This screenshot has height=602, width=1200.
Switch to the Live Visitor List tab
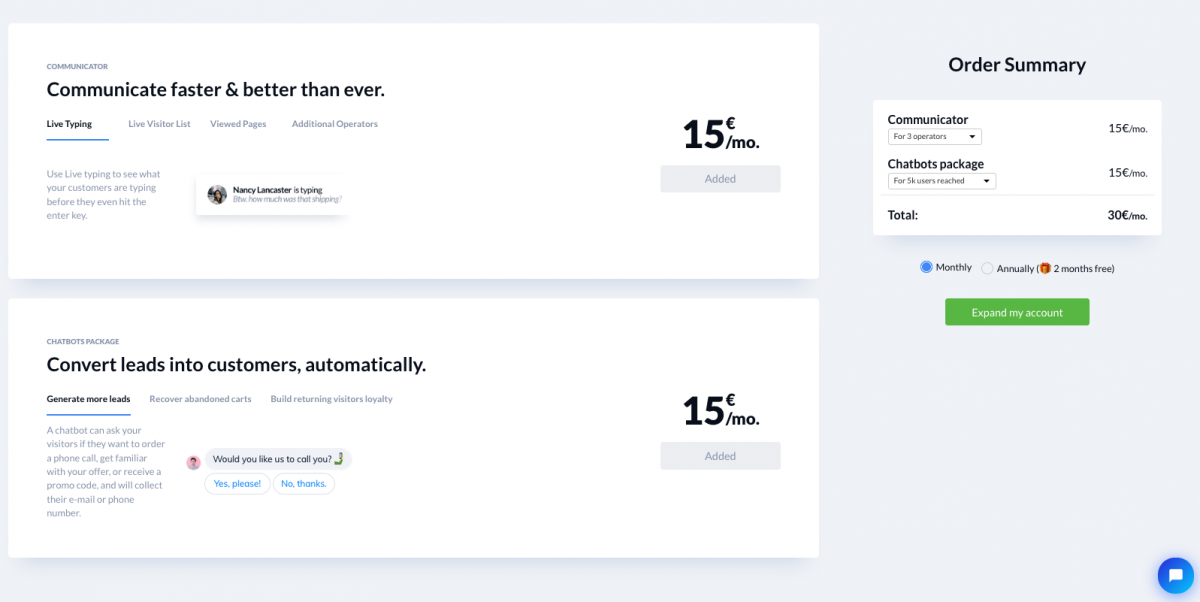click(159, 124)
